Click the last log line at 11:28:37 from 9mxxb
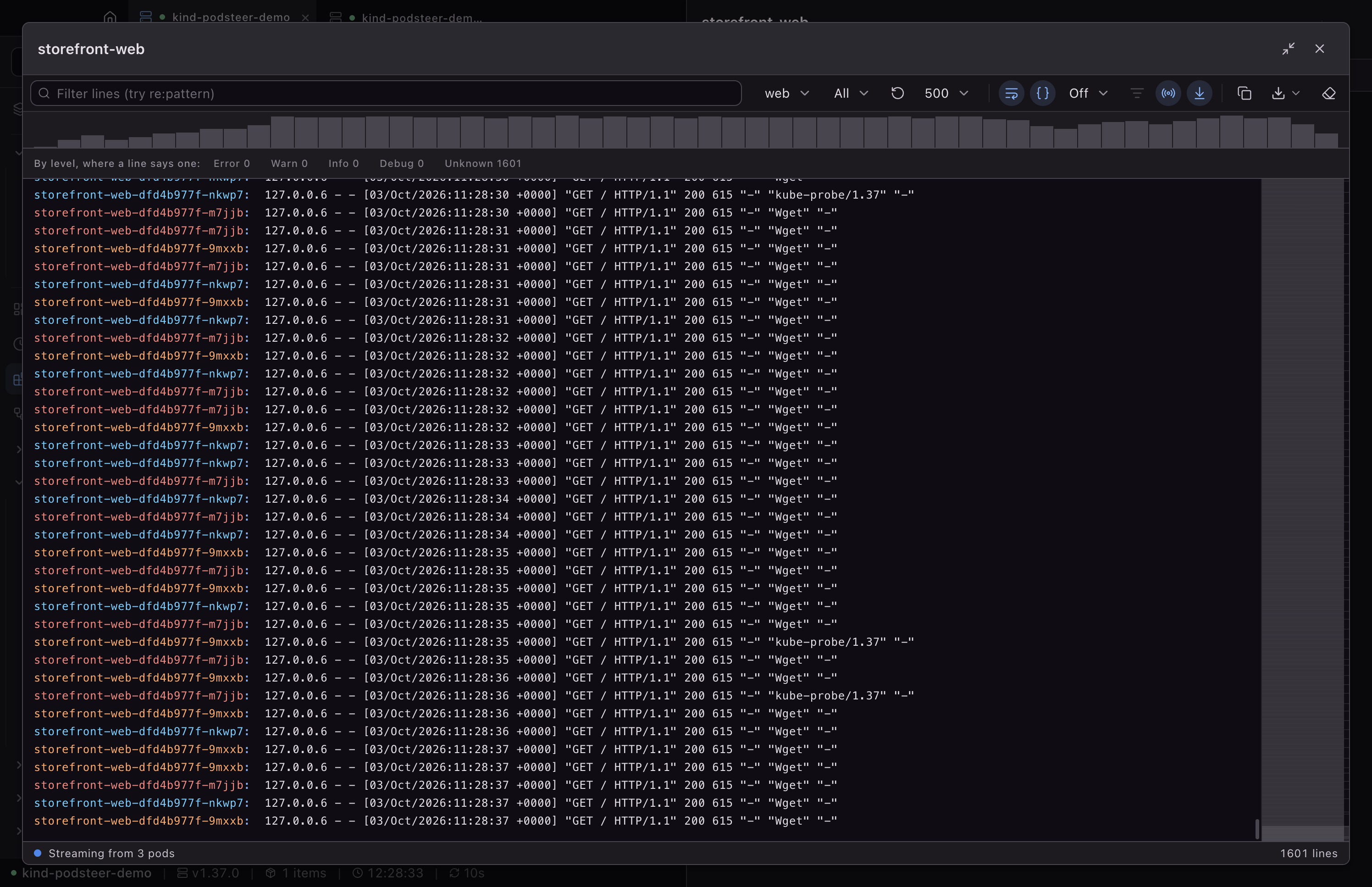The image size is (1372, 887). pyautogui.click(x=435, y=821)
